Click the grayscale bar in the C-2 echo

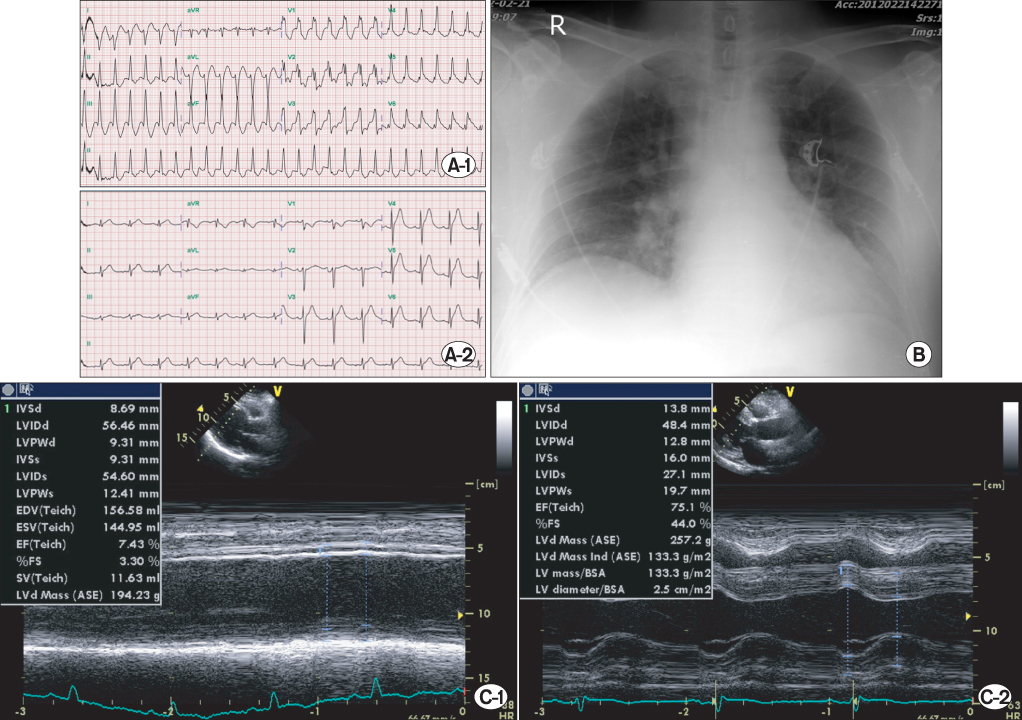click(1010, 432)
